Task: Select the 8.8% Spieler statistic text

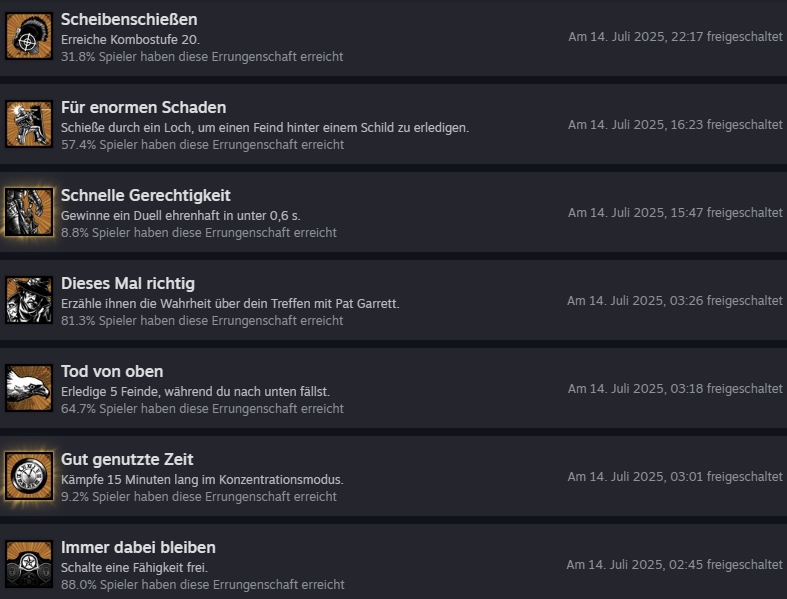Action: [x=199, y=233]
